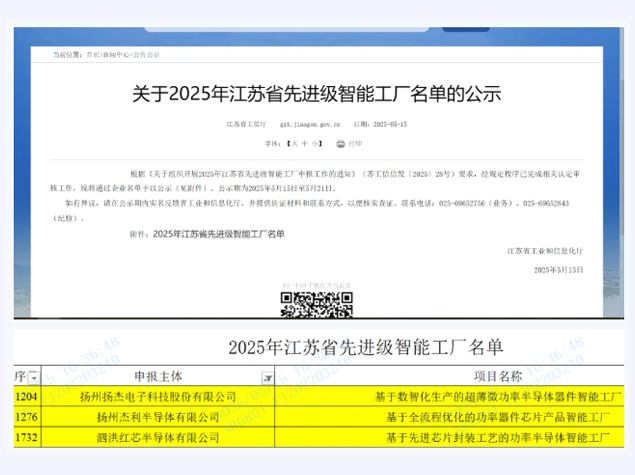635x475 pixels.
Task: Click the spreadsheet title 2025年江苏省先进级智能工厂名单
Action: coord(366,347)
